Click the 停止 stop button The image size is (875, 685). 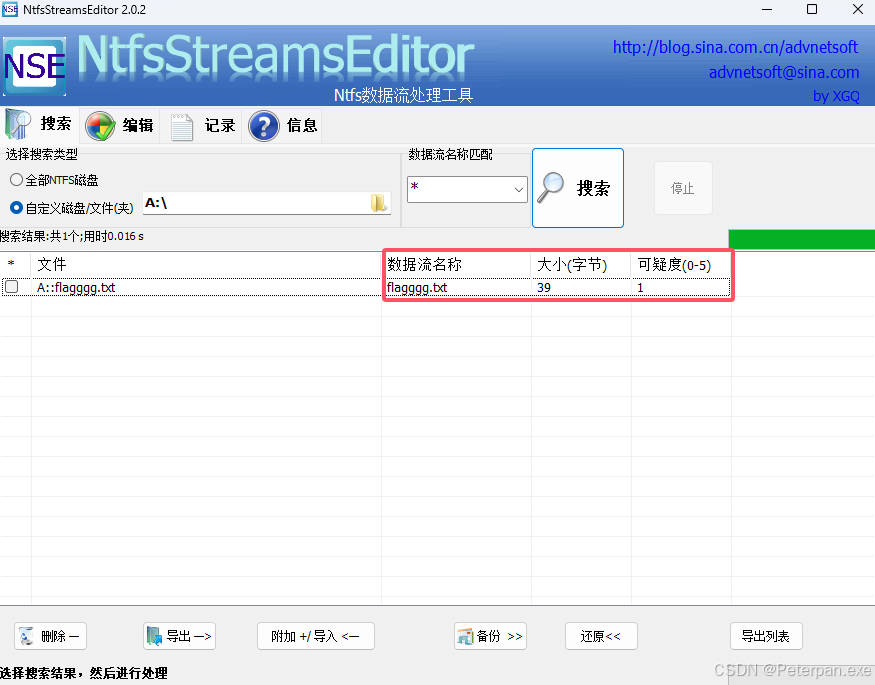(683, 188)
